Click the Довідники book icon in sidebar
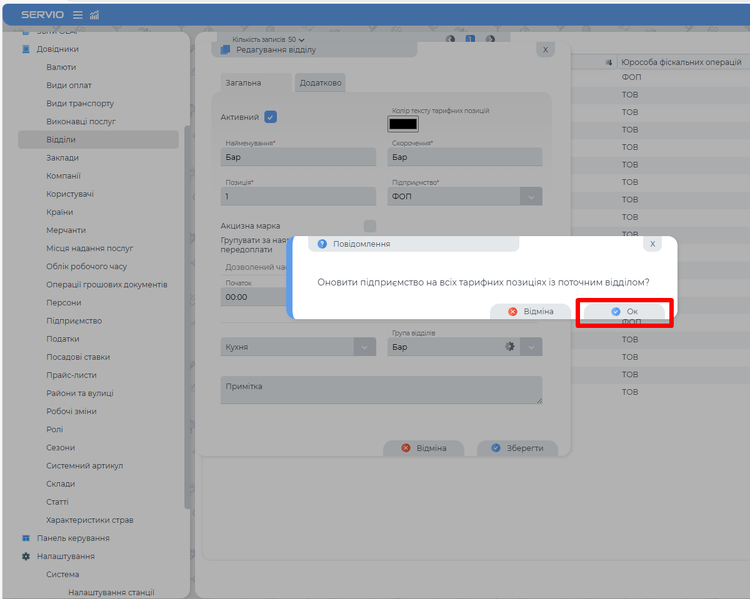The height and width of the screenshot is (599, 750). (x=27, y=49)
